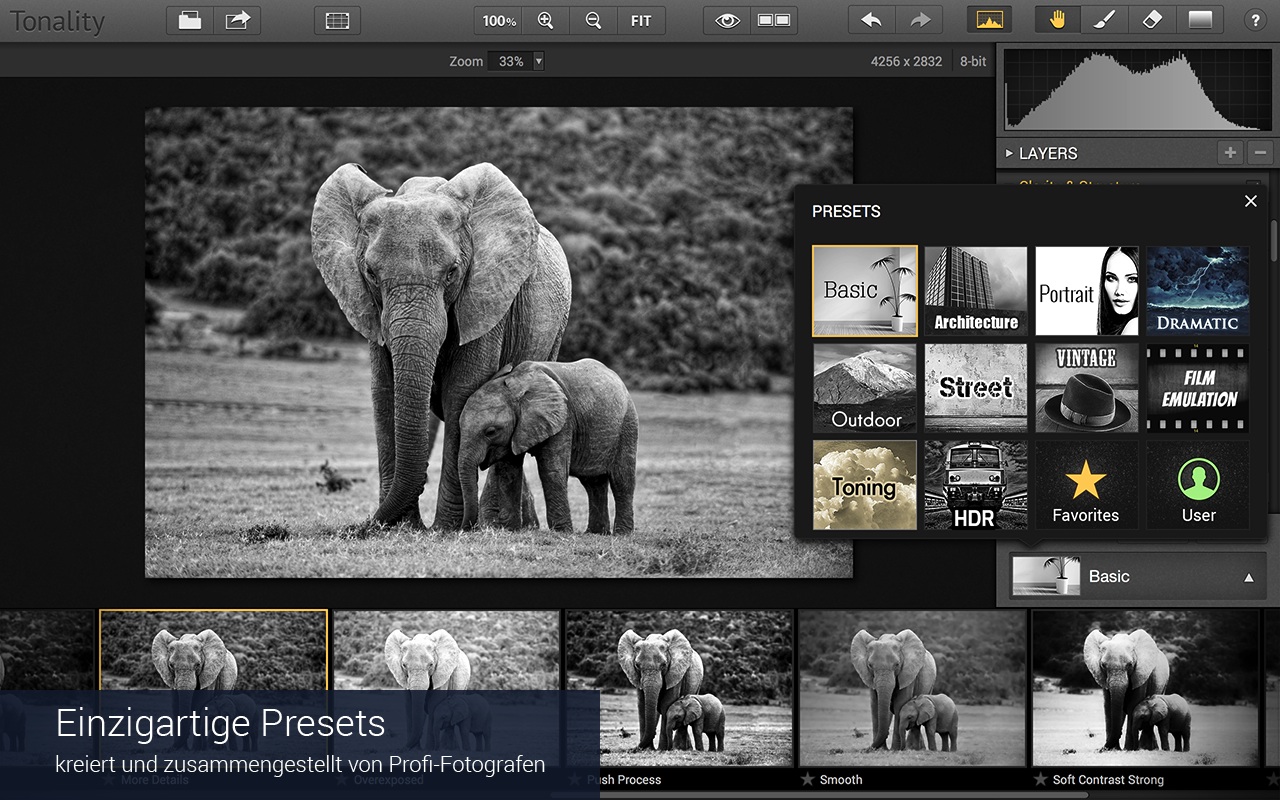Expand the LAYERS panel triangle

click(x=1009, y=153)
